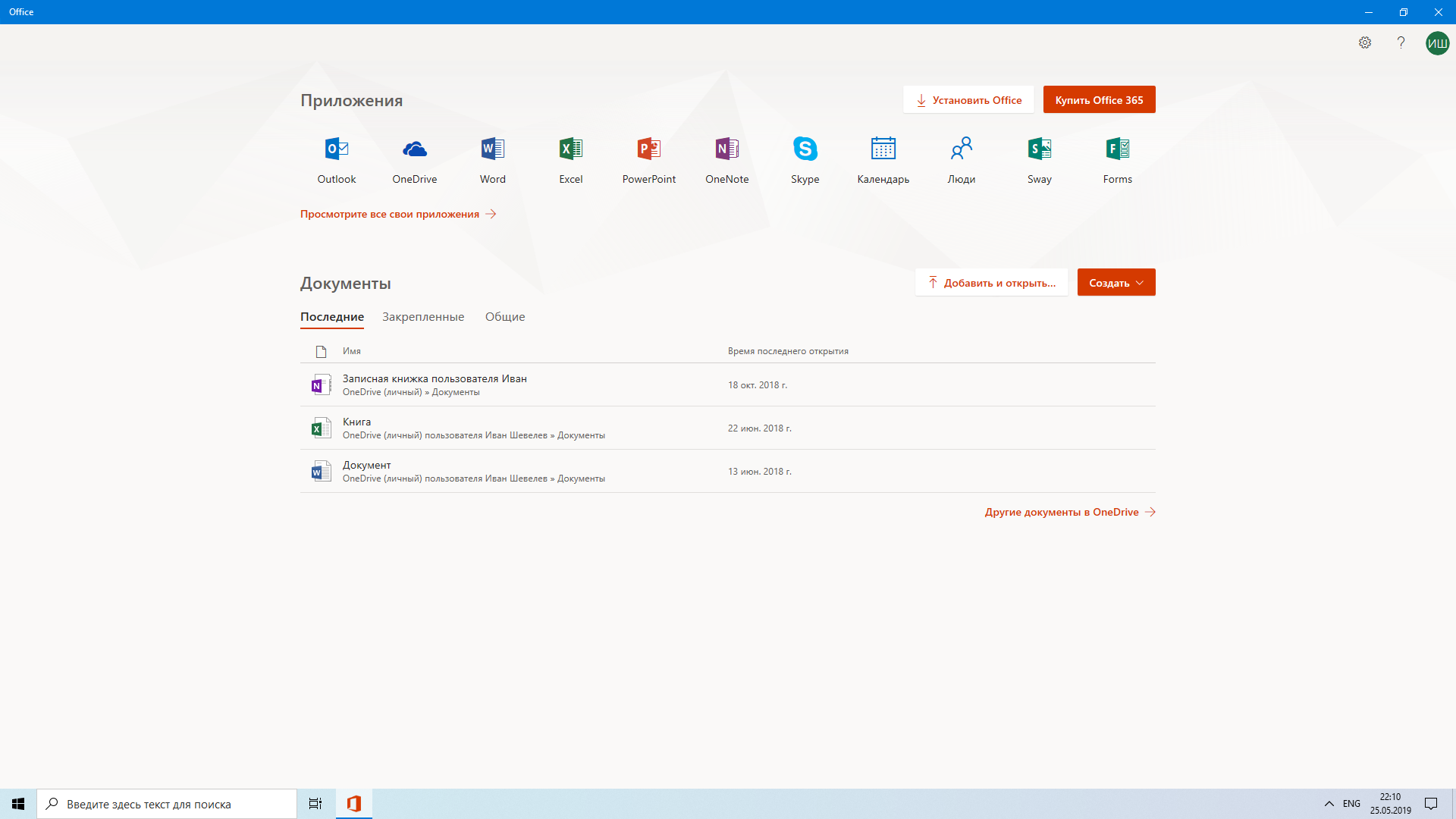The image size is (1456, 819).
Task: Click the Excel file icon for Книга
Action: click(x=321, y=428)
